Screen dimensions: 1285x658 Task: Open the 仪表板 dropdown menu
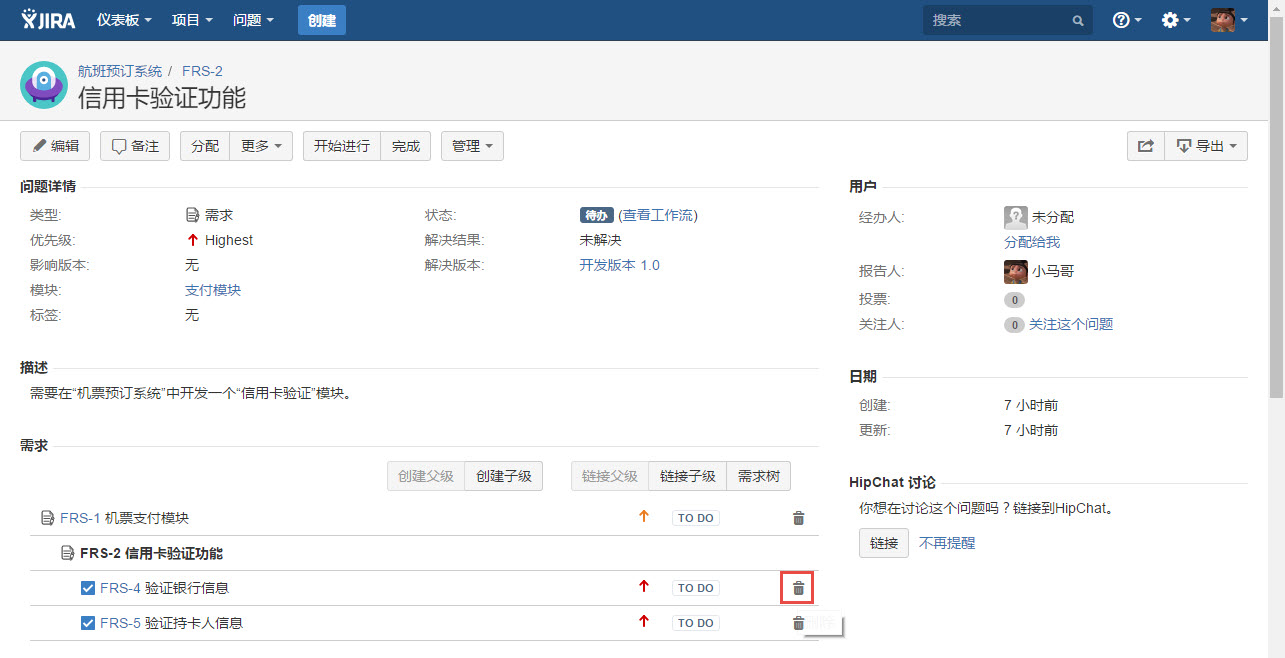[x=125, y=20]
